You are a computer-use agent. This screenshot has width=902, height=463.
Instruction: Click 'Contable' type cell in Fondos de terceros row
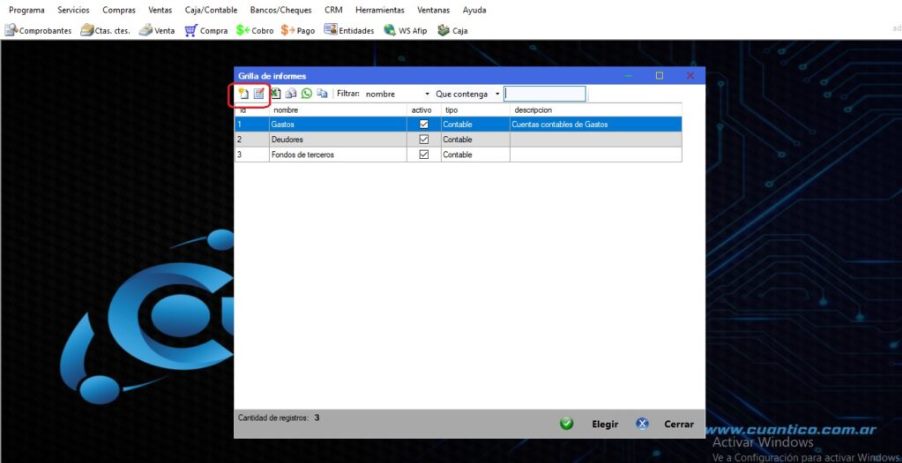(x=475, y=154)
